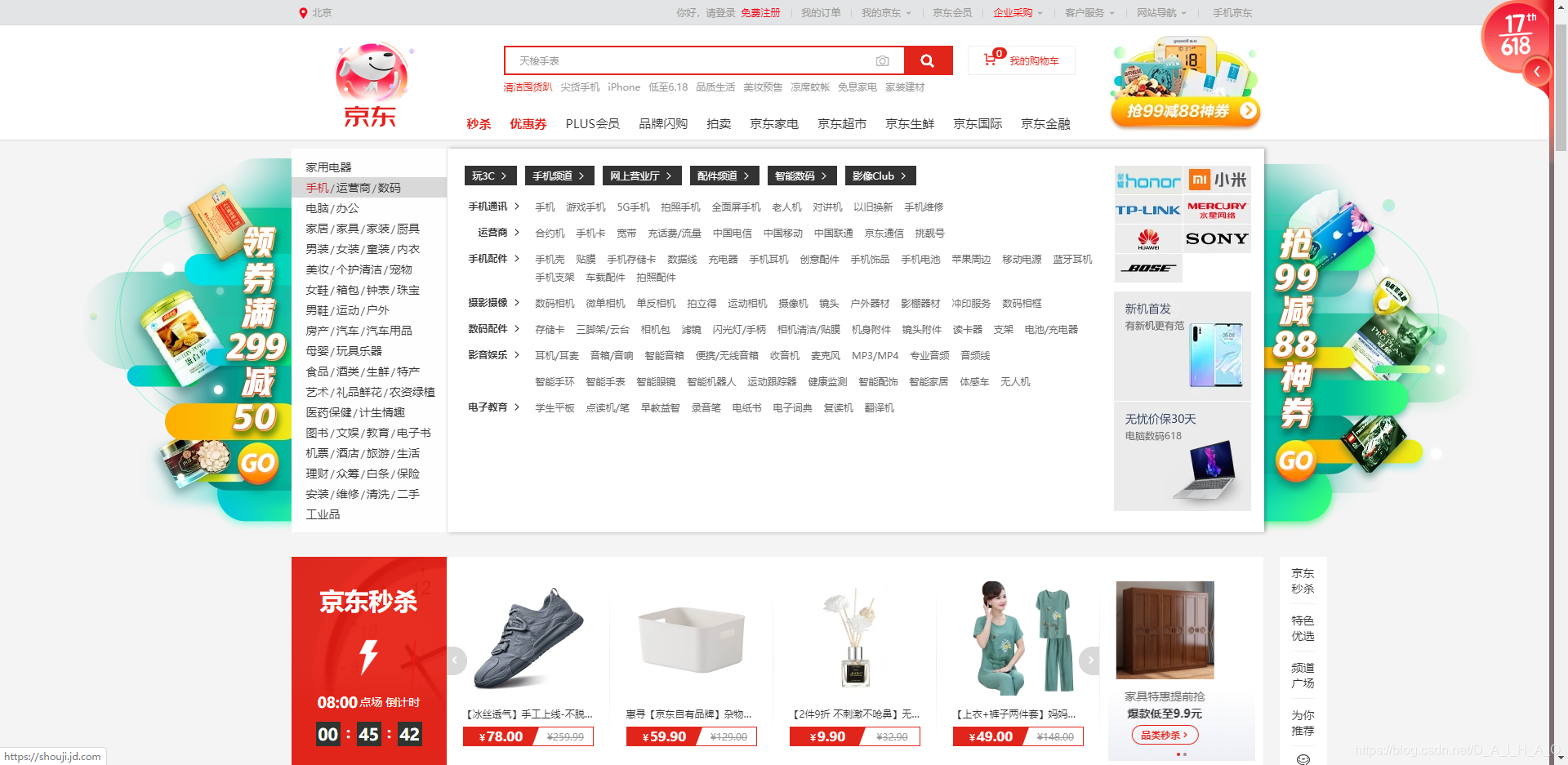Click the 手机频道 channel button
The width and height of the screenshot is (1568, 765).
(x=559, y=176)
